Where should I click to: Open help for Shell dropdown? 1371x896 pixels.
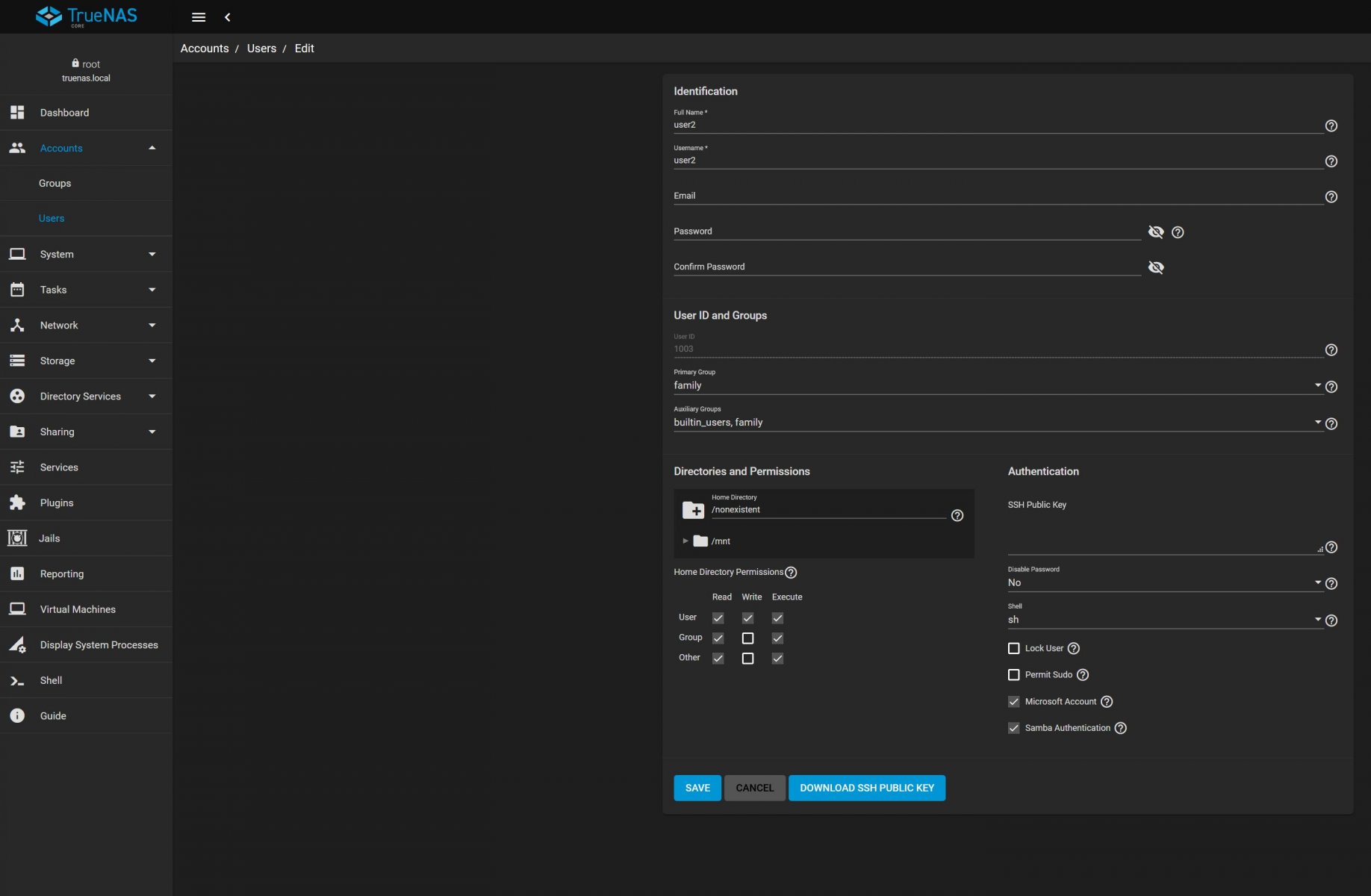[1331, 620]
